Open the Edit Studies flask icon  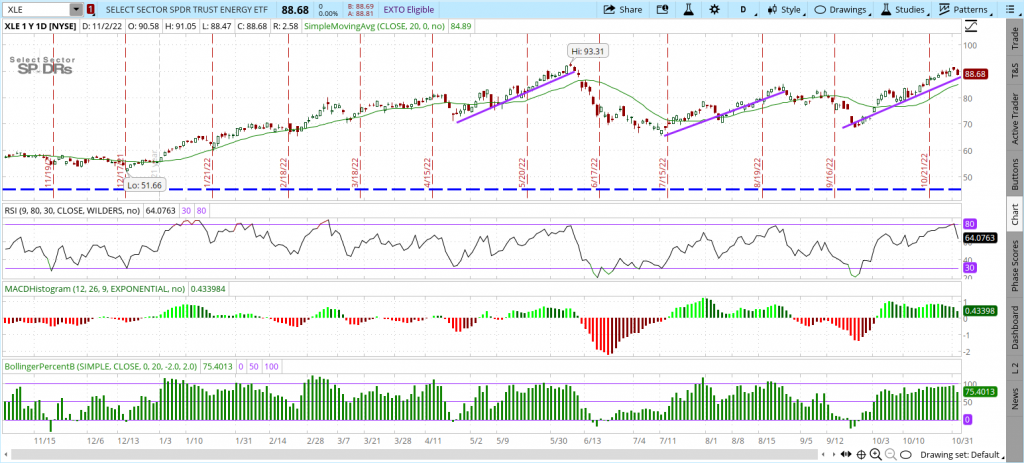[688, 10]
